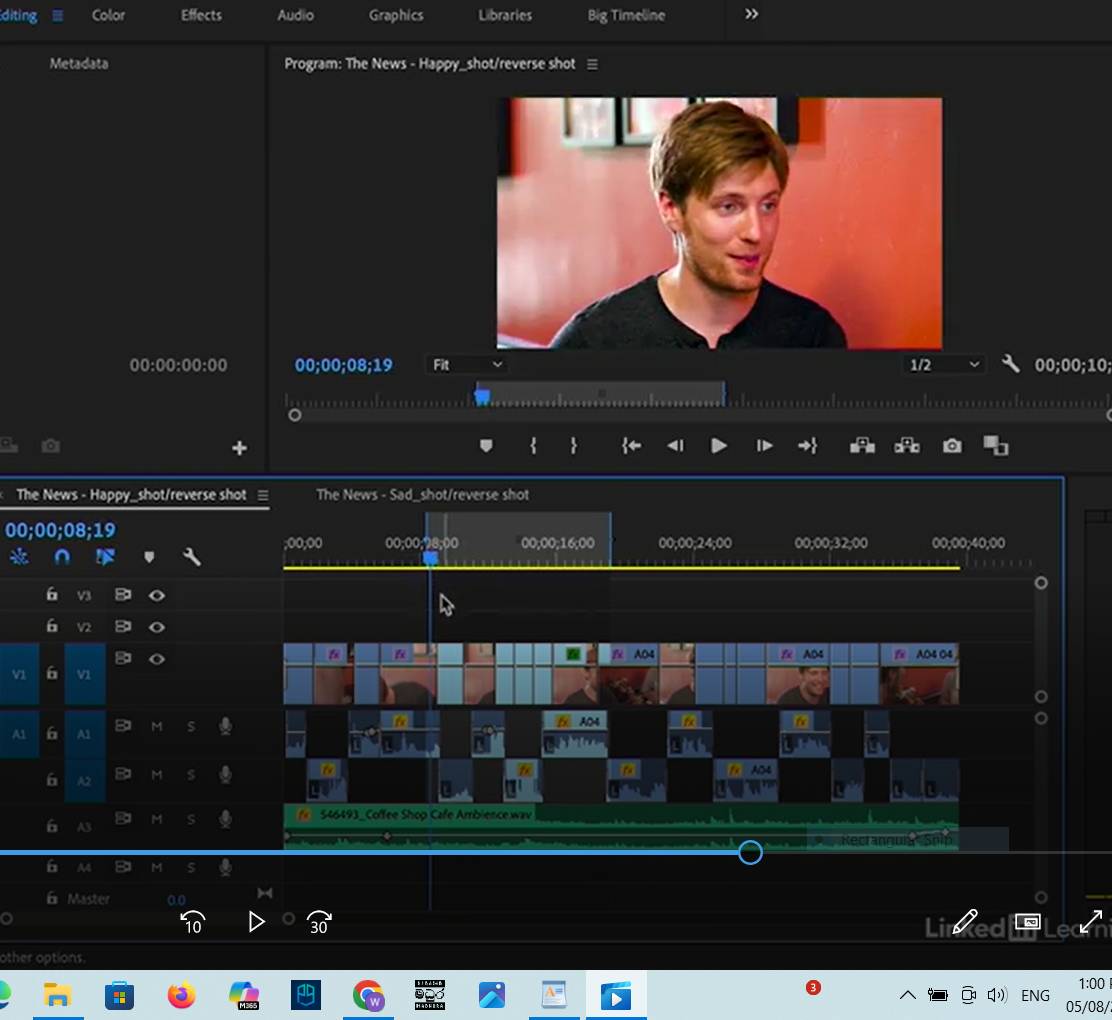Solo audio track A2
Viewport: 1112px width, 1020px height.
click(x=191, y=775)
